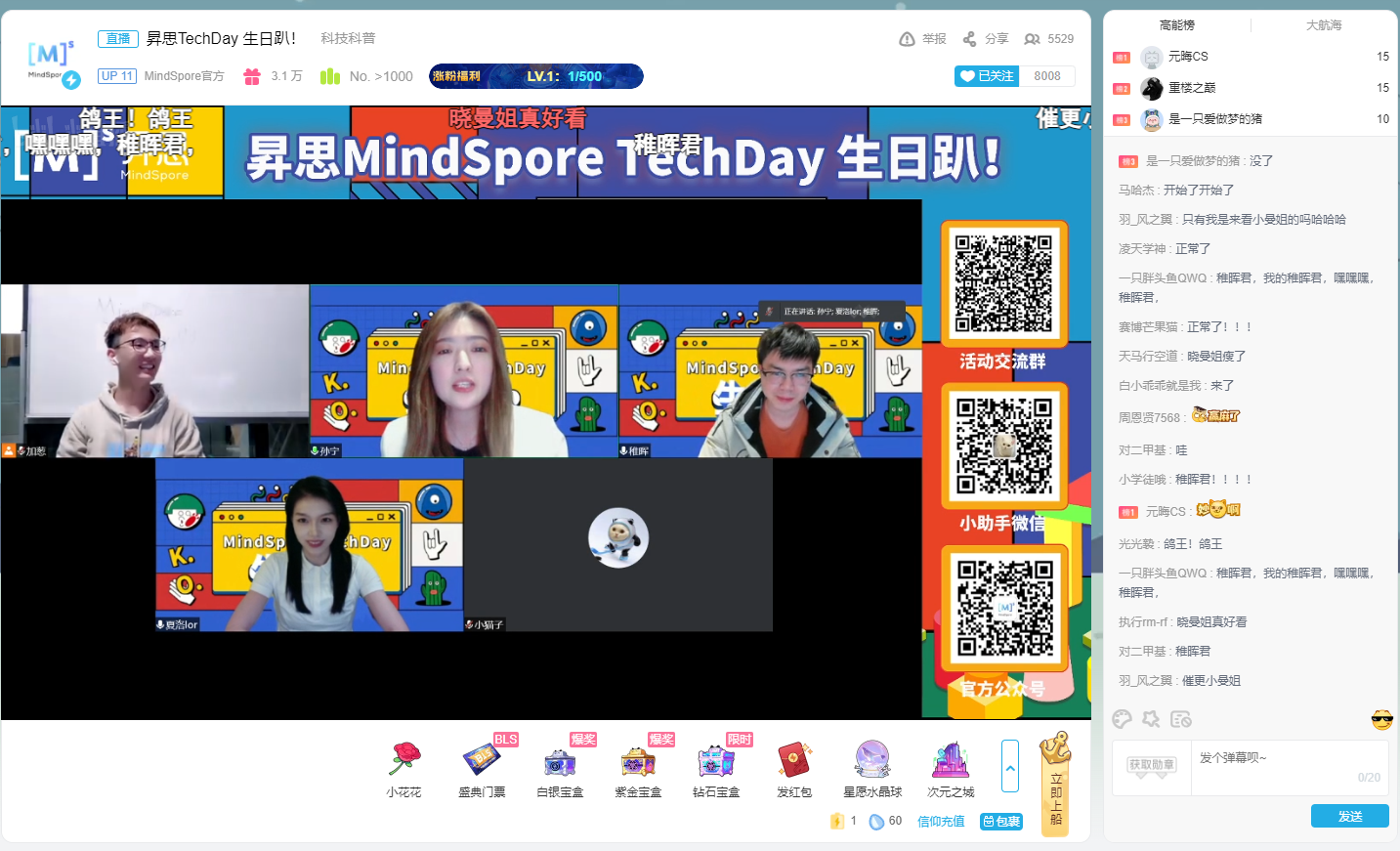
Task: Open the 发红包 red envelope gift
Action: pyautogui.click(x=794, y=769)
